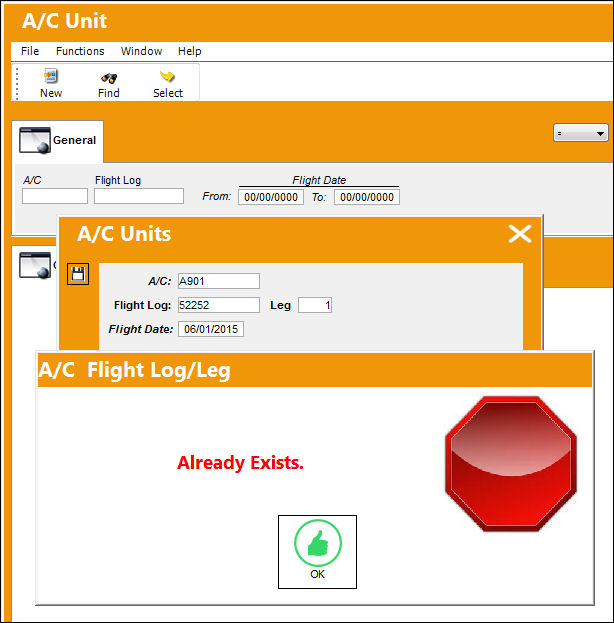Click the Flight Date From field
The width and height of the screenshot is (614, 623).
click(271, 197)
